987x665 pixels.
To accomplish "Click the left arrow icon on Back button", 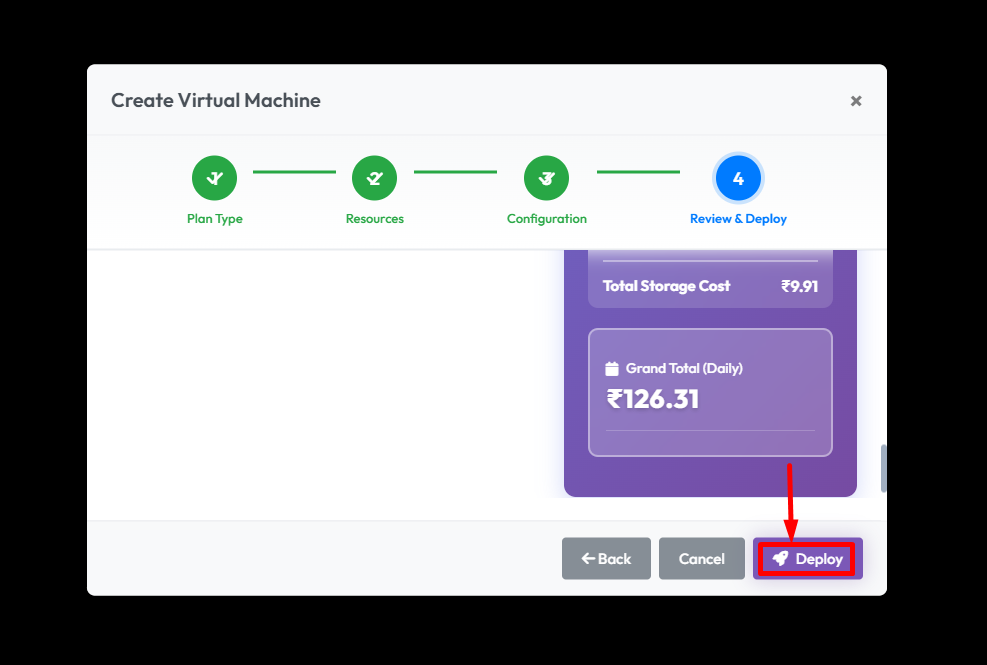I will 588,559.
